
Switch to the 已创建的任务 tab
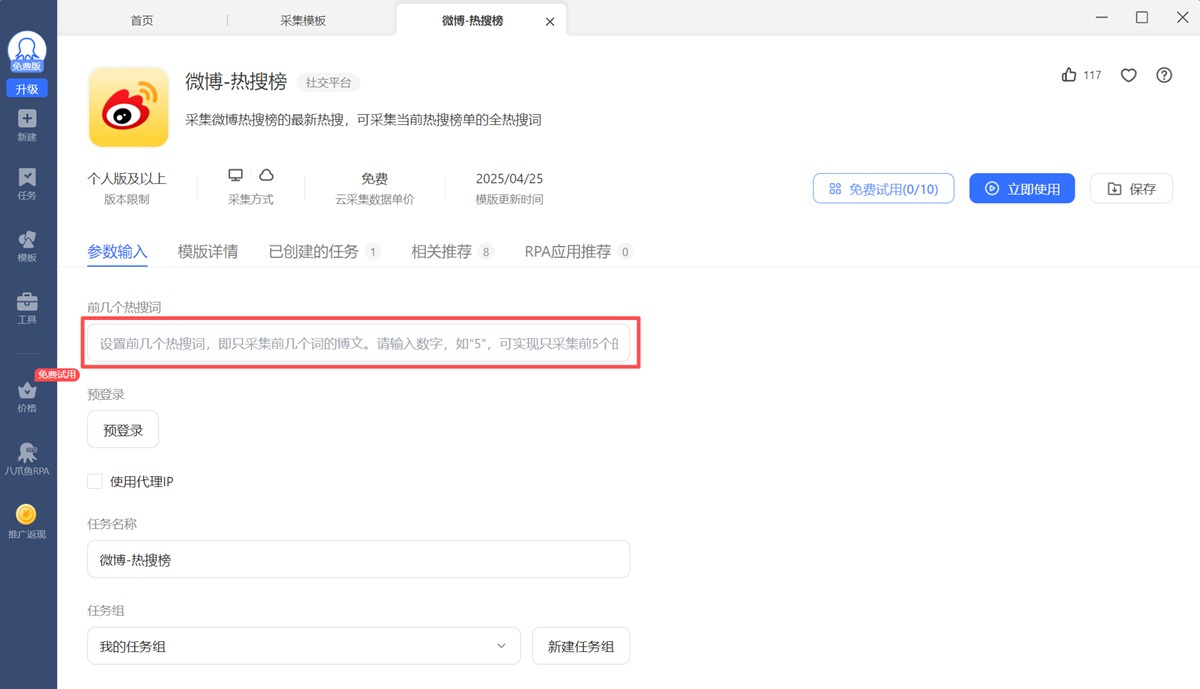pyautogui.click(x=313, y=252)
